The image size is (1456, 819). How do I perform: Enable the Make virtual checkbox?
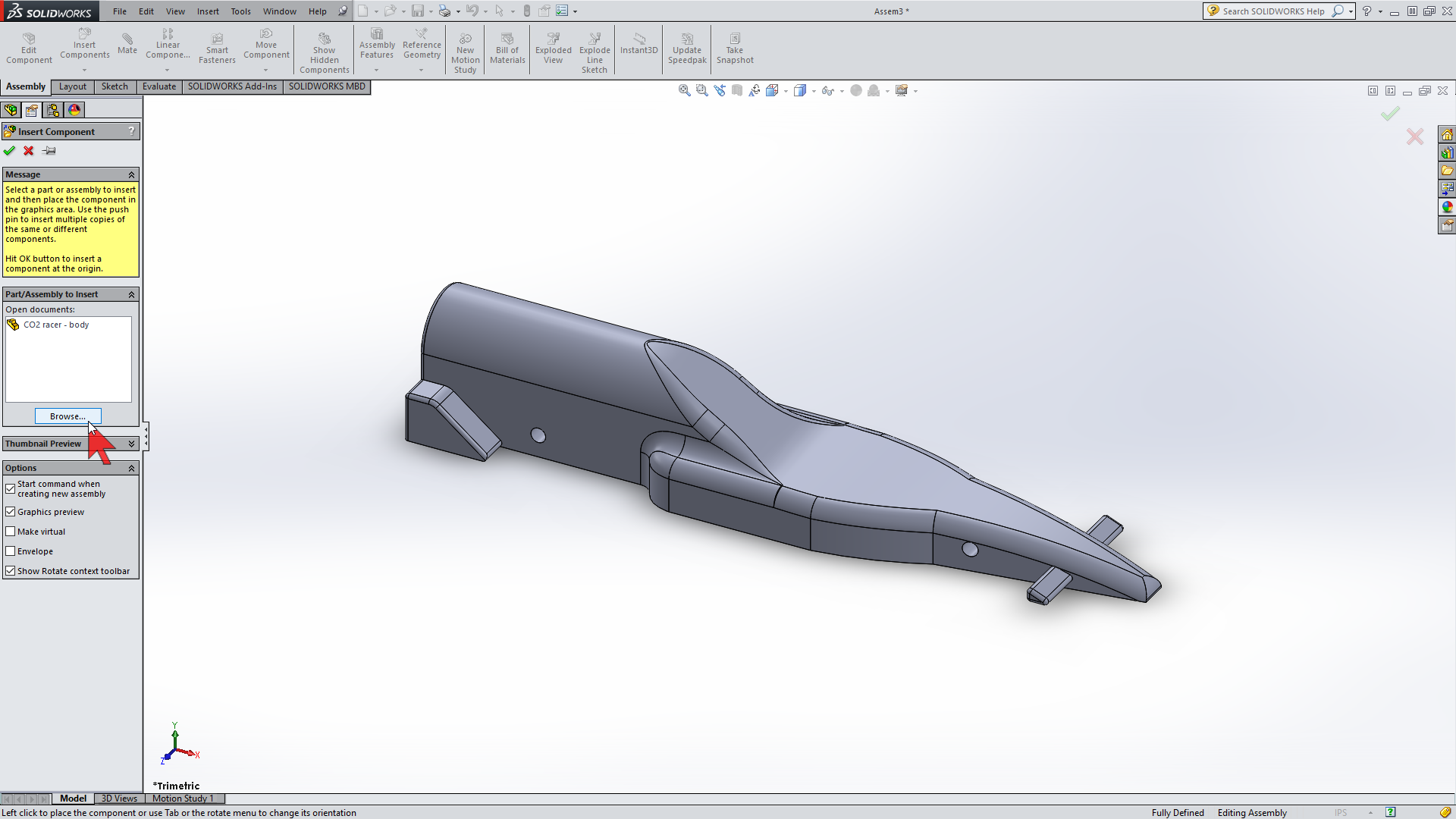pyautogui.click(x=11, y=531)
